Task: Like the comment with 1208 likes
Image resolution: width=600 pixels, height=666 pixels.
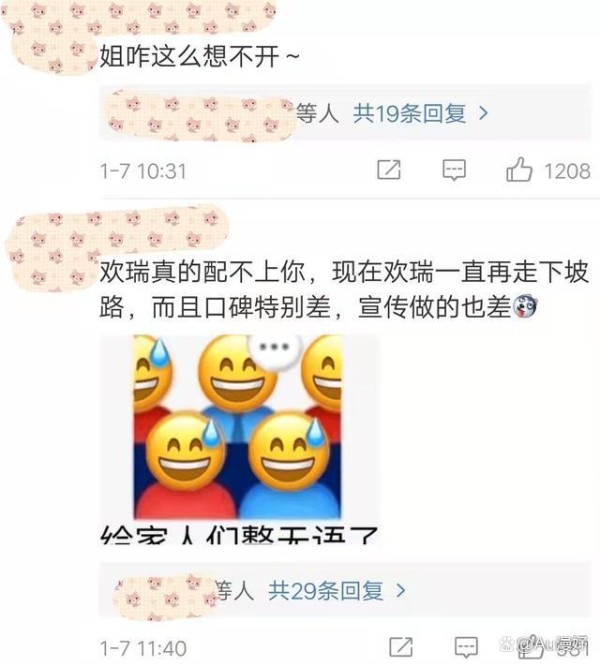Action: [x=519, y=170]
